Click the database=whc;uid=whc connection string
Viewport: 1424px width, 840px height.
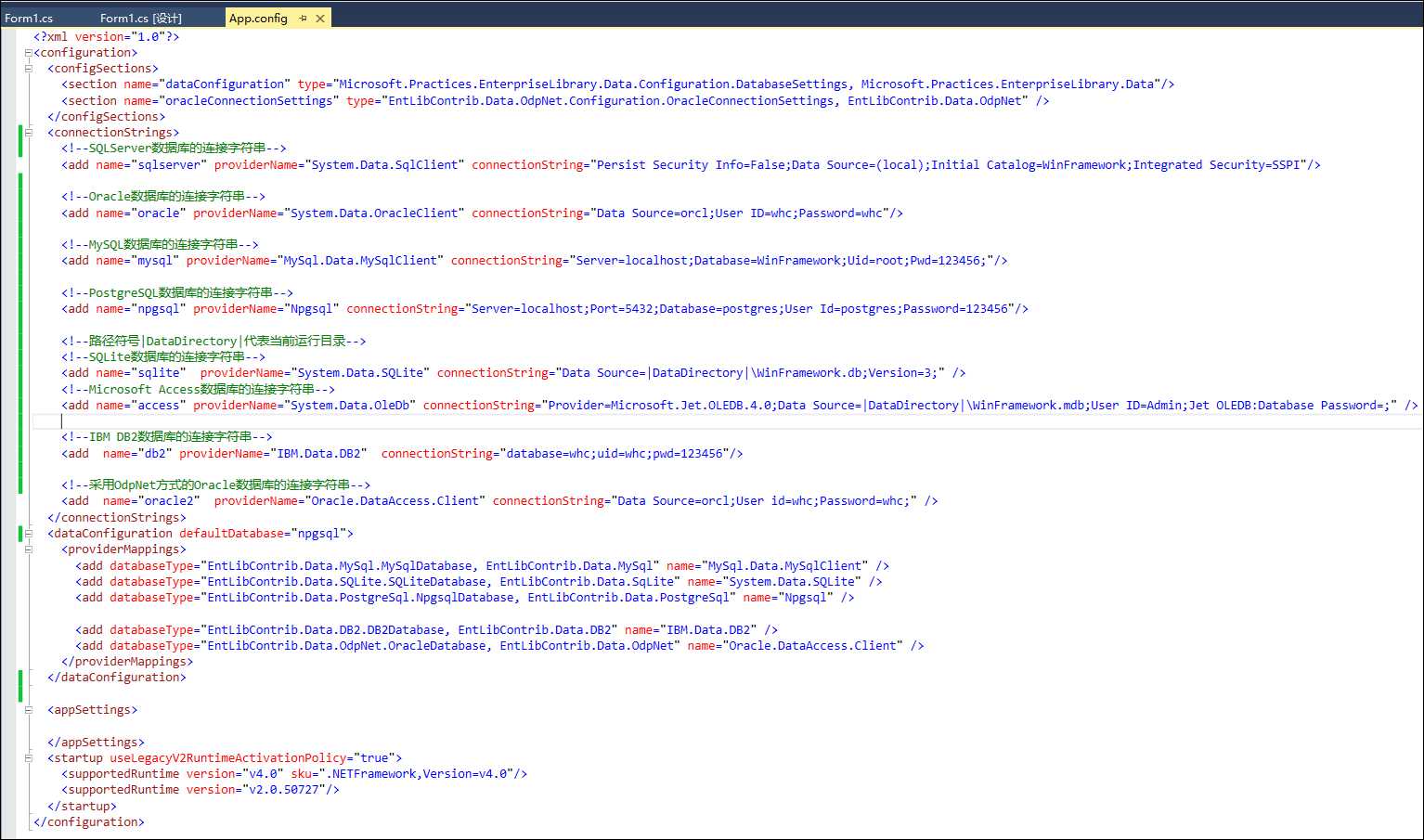tap(615, 454)
